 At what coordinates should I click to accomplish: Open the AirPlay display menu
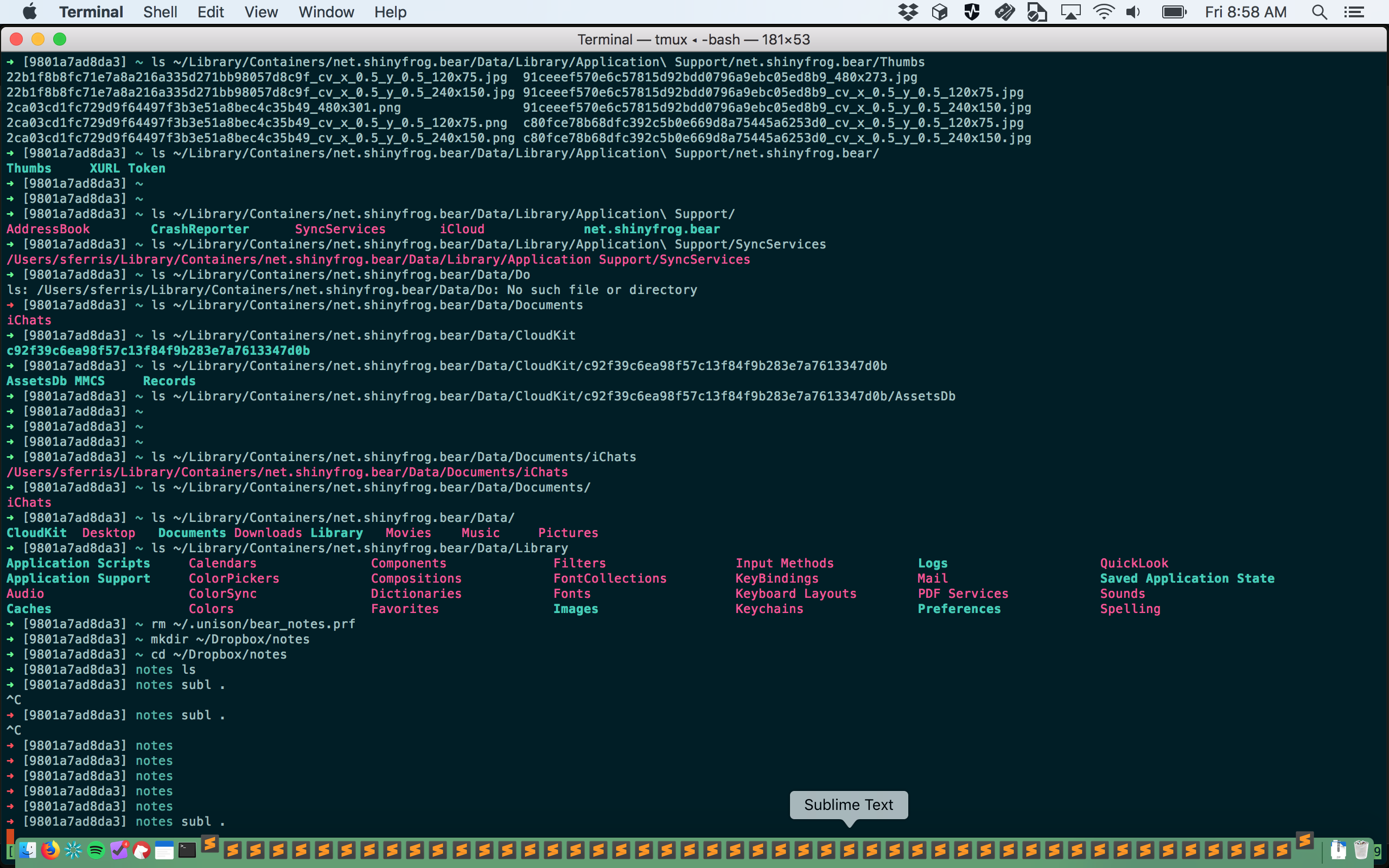pyautogui.click(x=1071, y=12)
